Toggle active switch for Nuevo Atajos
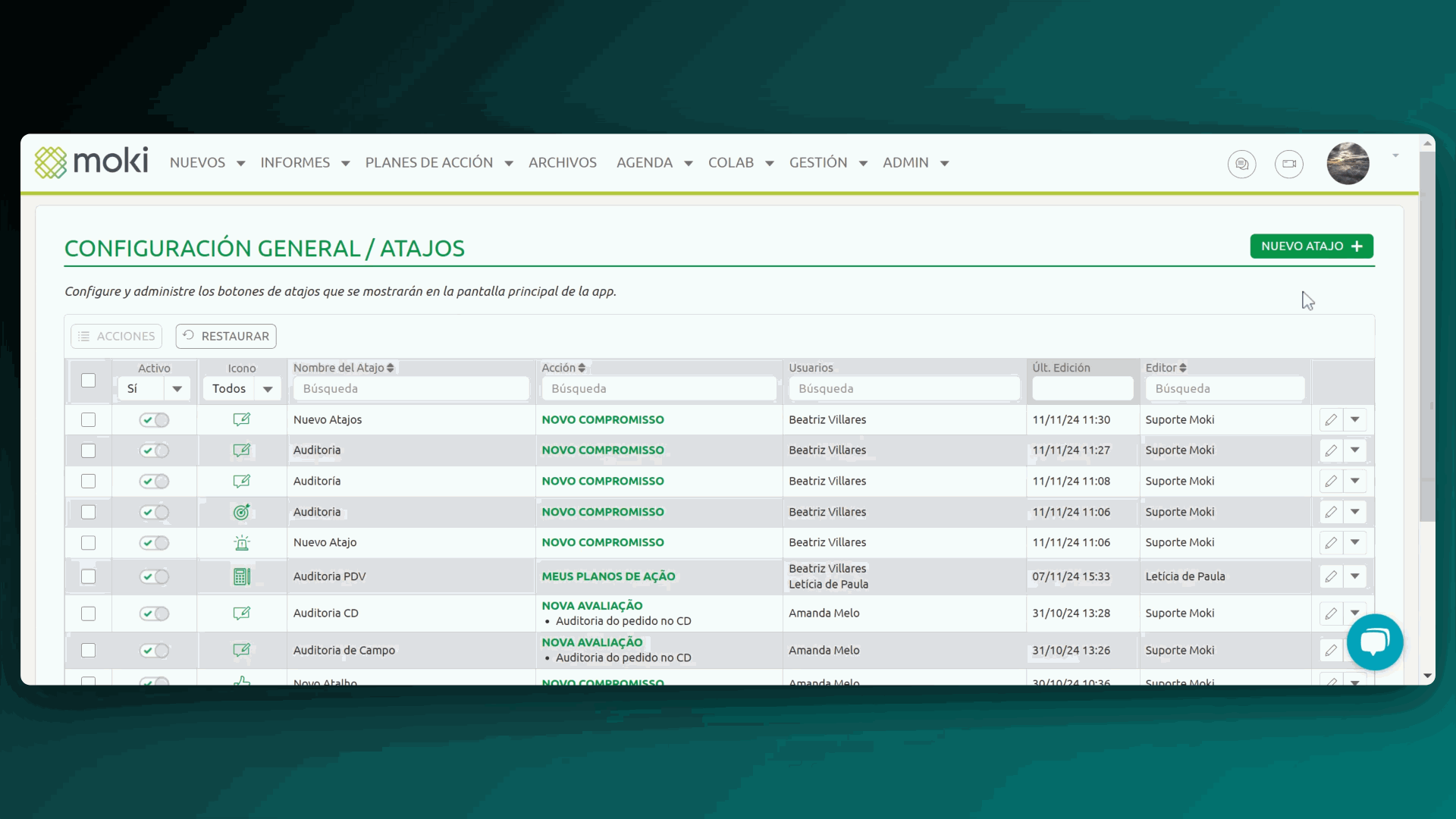Image resolution: width=1456 pixels, height=819 pixels. click(154, 420)
